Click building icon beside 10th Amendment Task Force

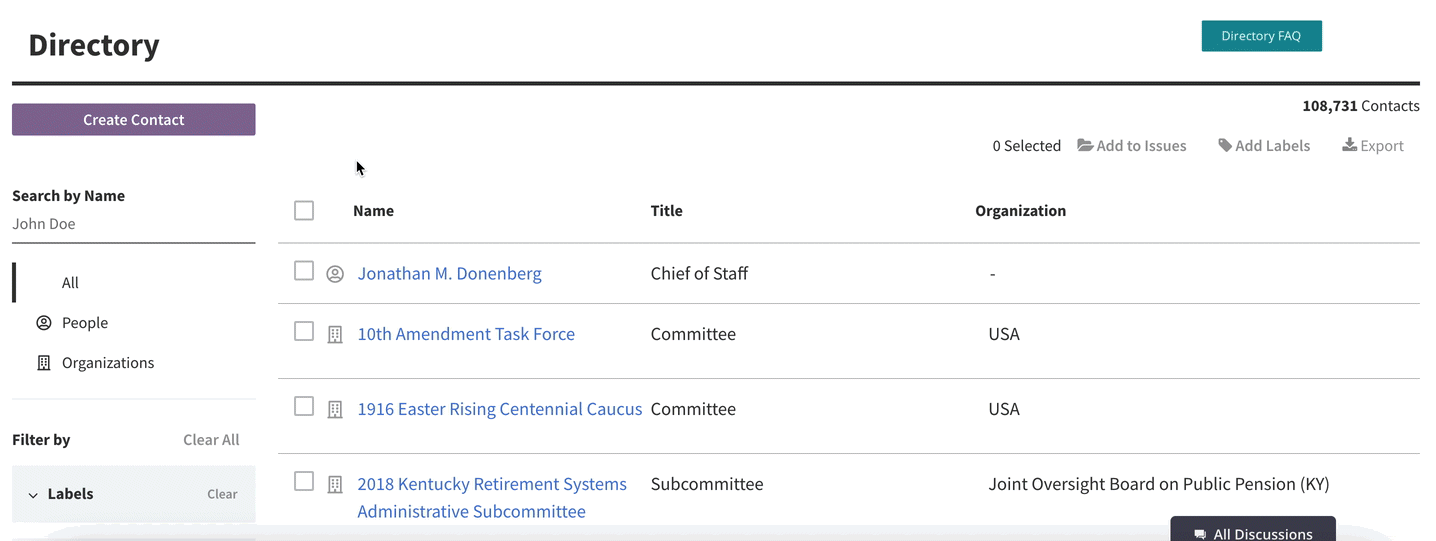pos(335,334)
